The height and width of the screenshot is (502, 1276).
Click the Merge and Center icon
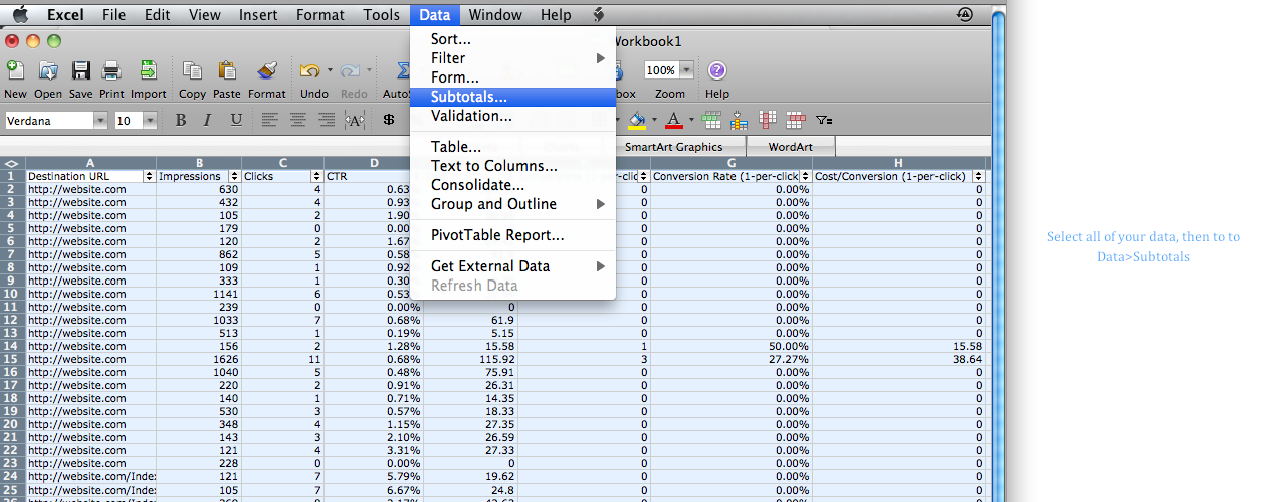(355, 120)
